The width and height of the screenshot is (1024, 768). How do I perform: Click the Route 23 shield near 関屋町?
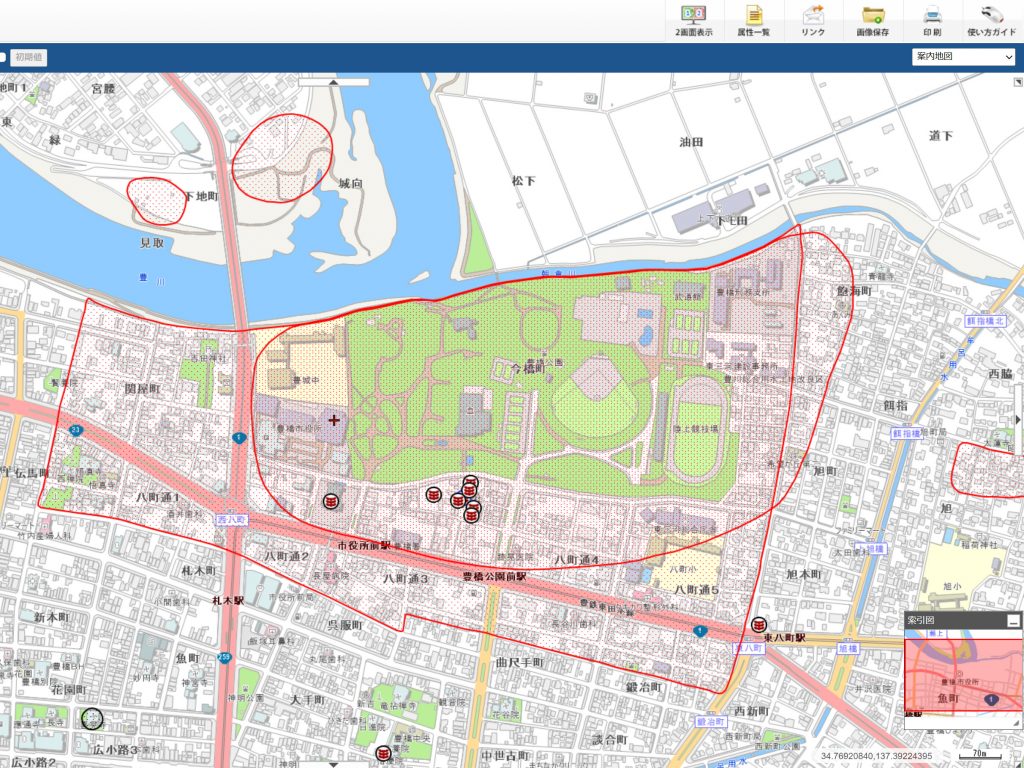(x=76, y=431)
